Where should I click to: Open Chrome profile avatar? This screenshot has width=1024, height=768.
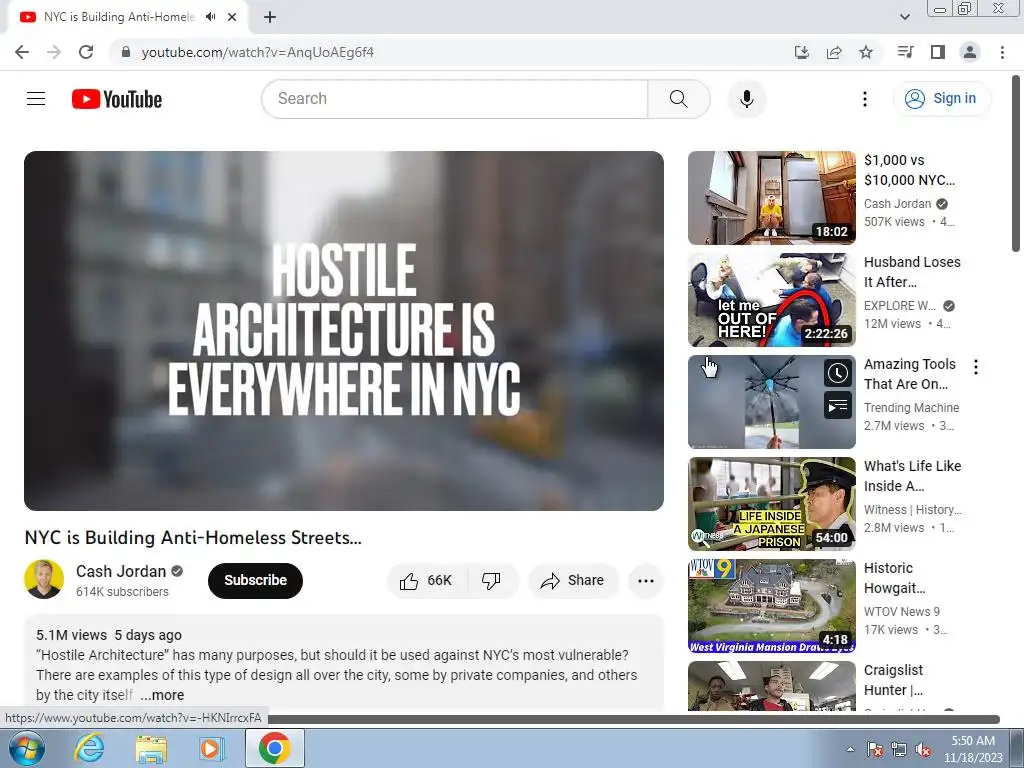click(970, 52)
